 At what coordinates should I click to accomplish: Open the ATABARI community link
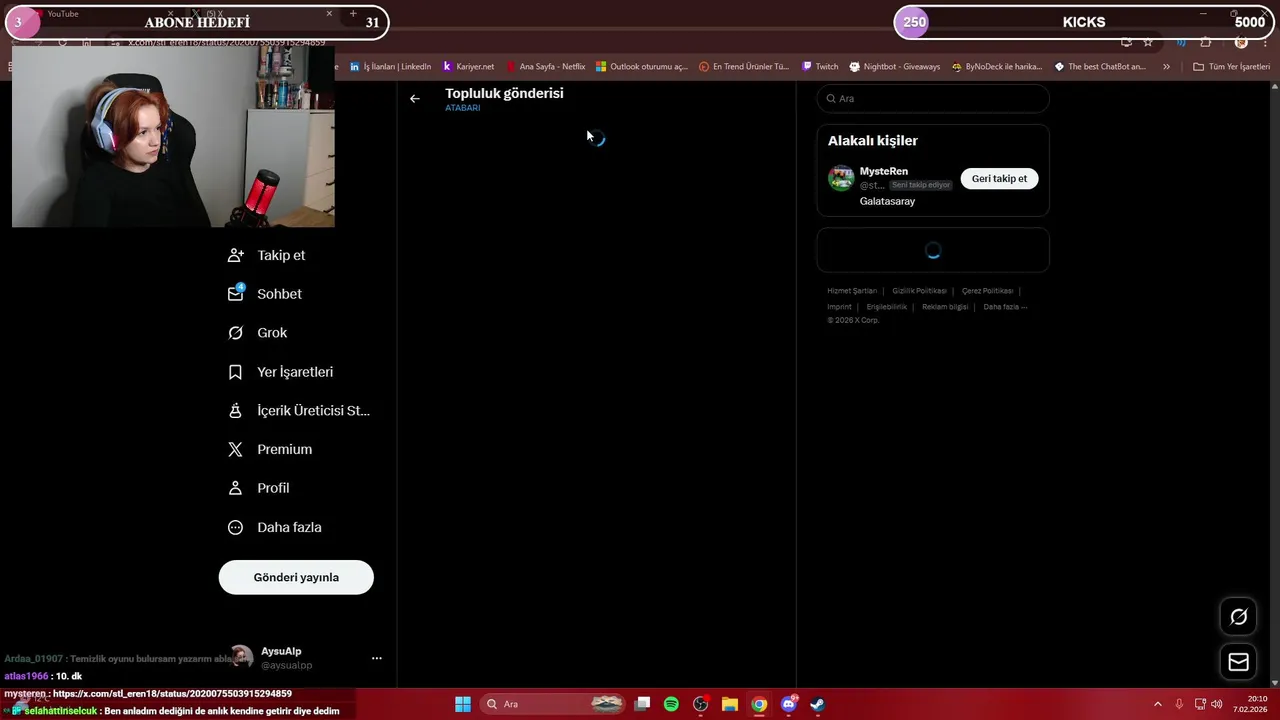462,108
